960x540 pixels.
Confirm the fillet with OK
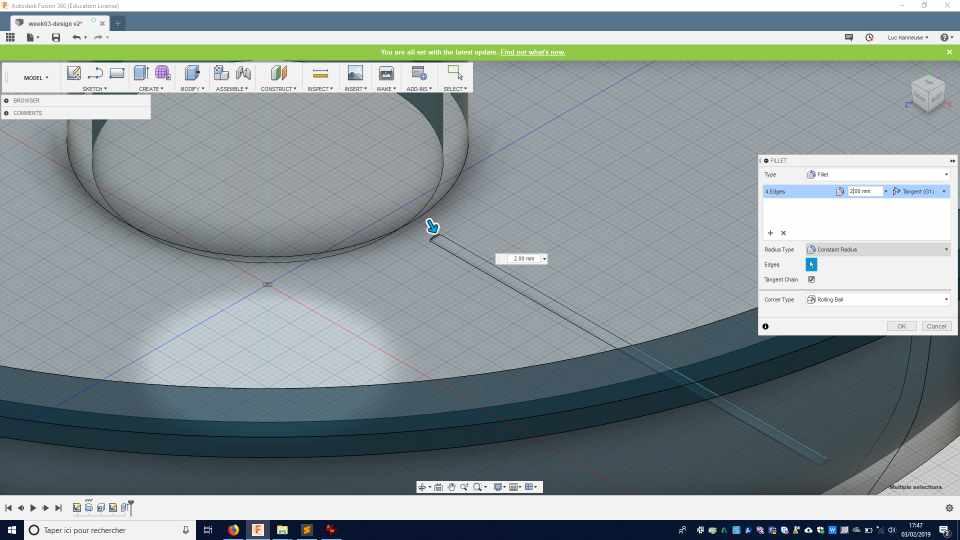point(901,326)
